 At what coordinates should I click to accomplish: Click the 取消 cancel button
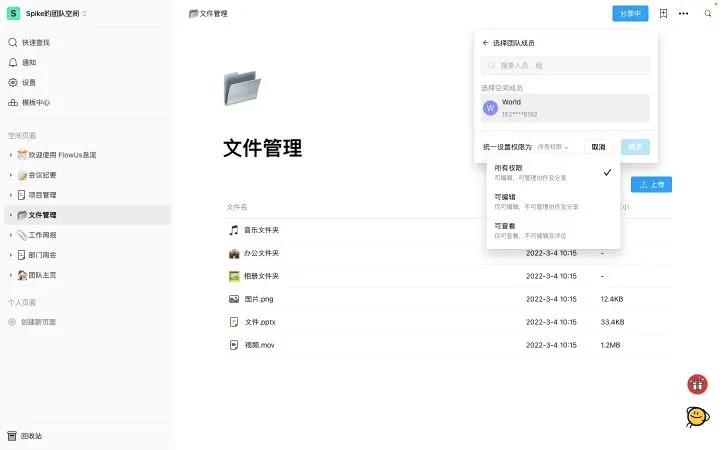pyautogui.click(x=598, y=147)
